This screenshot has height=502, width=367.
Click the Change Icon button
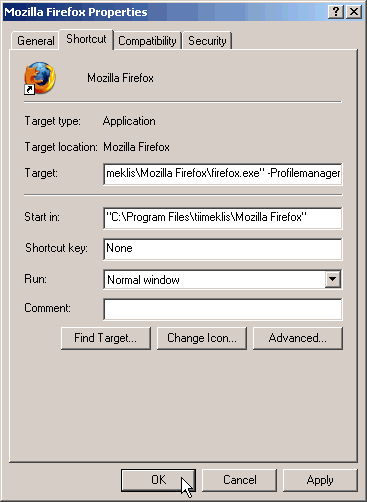click(202, 338)
